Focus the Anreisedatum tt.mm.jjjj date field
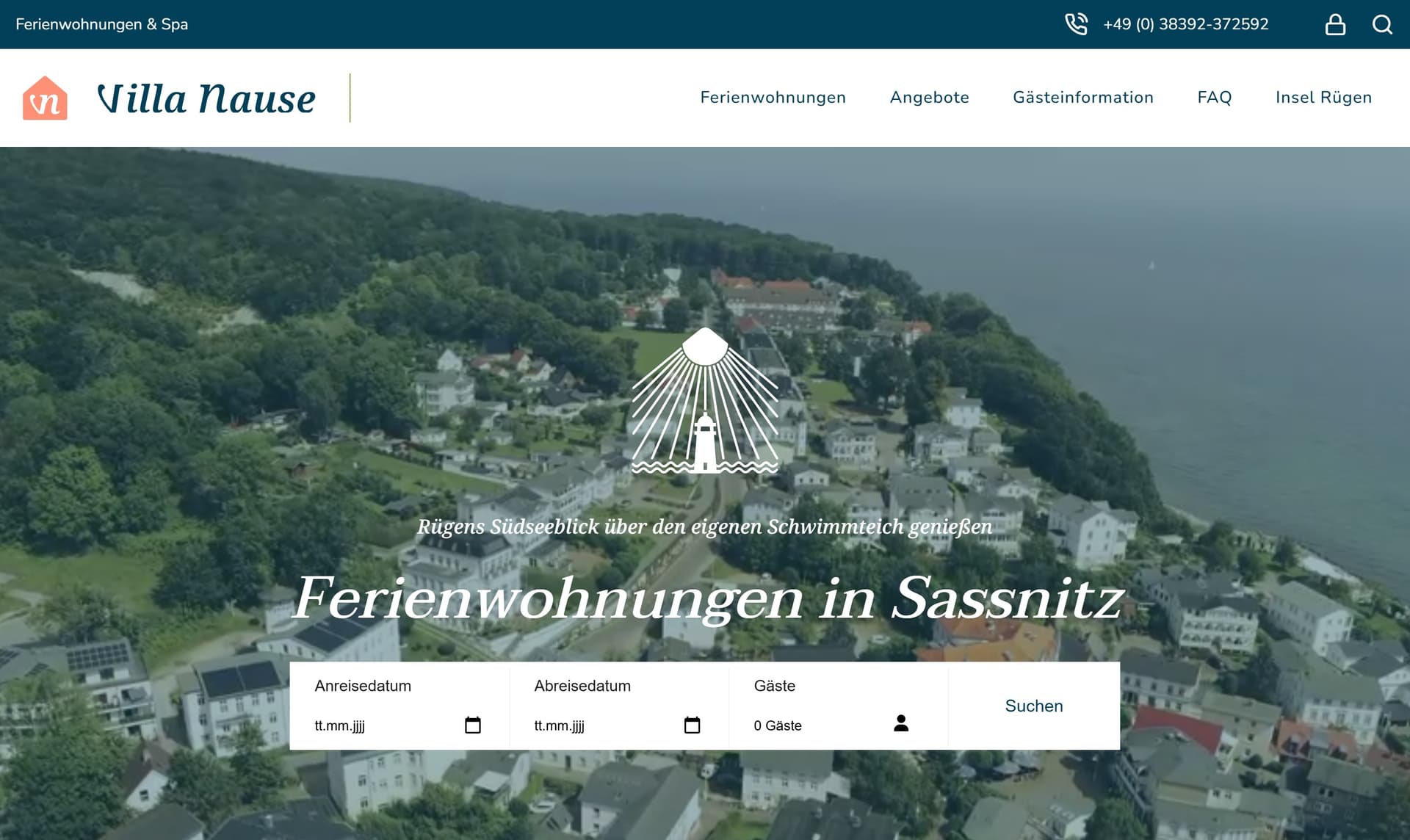 (x=382, y=725)
